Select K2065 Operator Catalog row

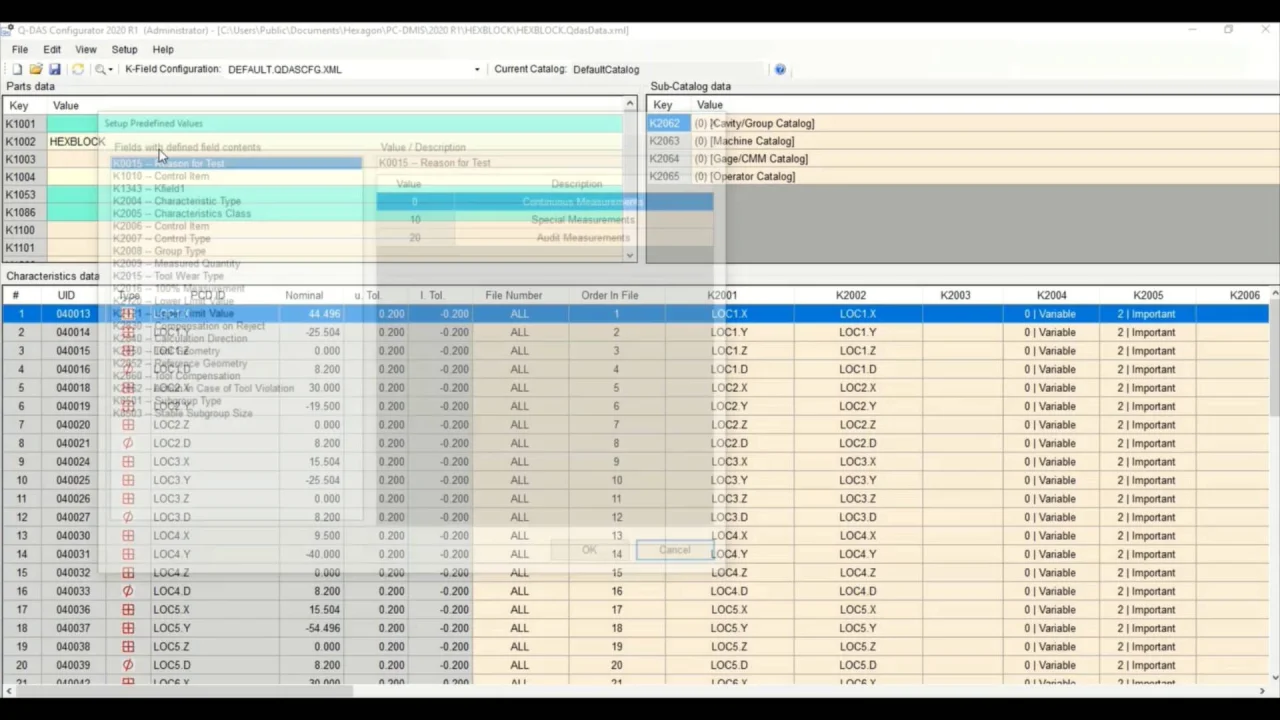962,176
